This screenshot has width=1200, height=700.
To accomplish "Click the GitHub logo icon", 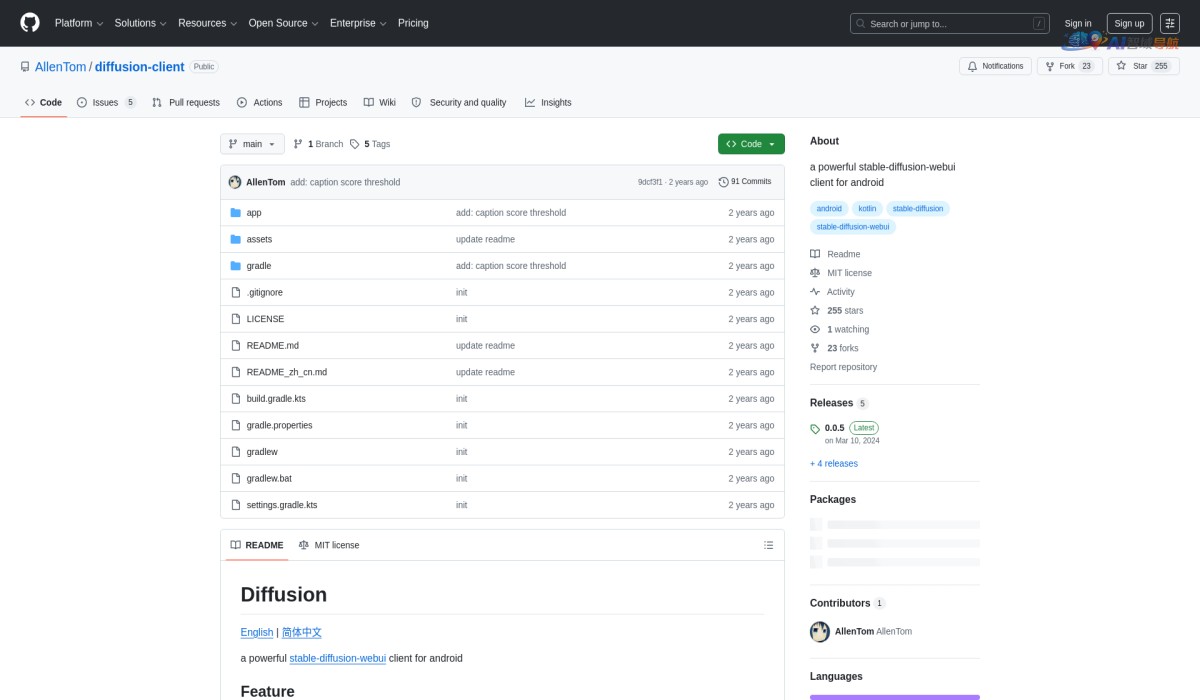I will point(30,23).
